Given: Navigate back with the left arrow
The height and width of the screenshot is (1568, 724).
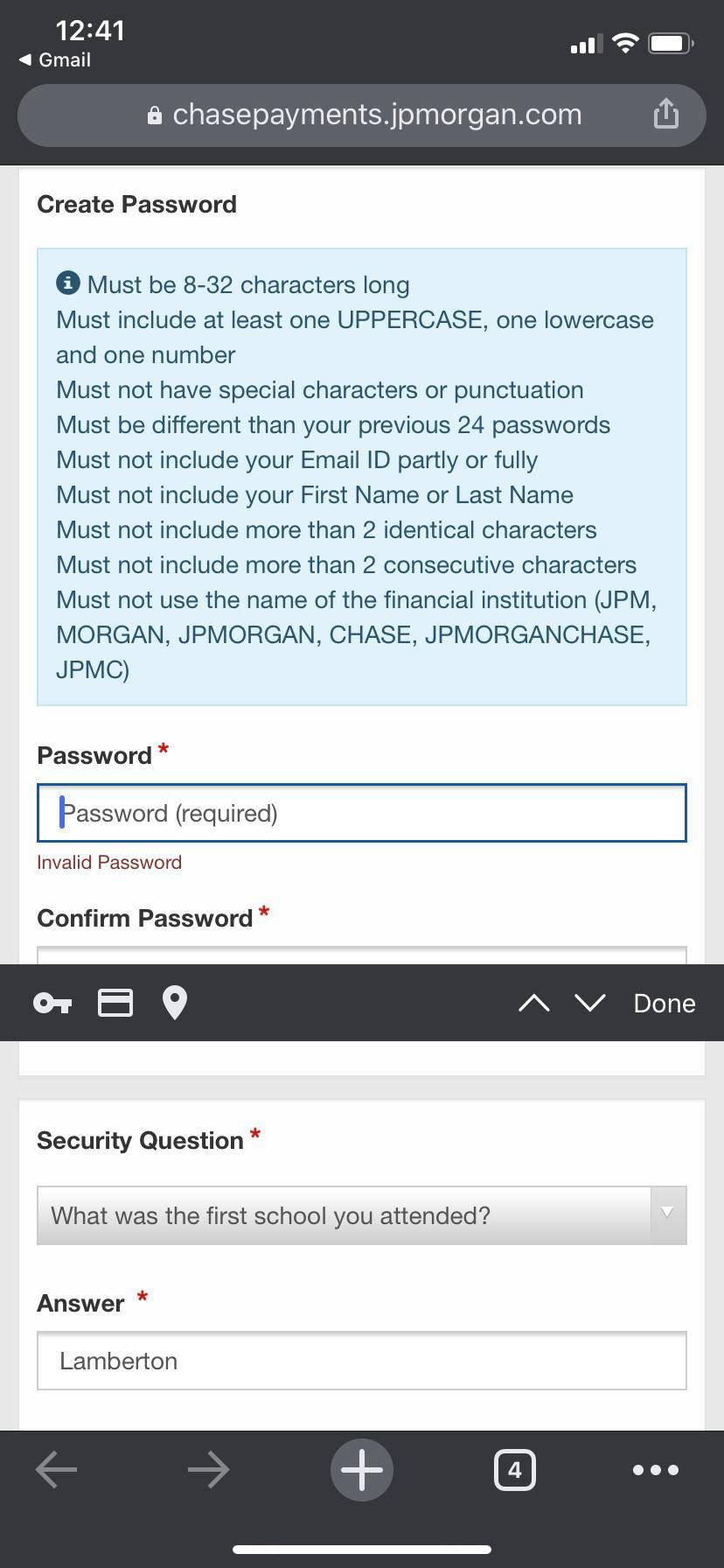Looking at the screenshot, I should (x=57, y=1470).
